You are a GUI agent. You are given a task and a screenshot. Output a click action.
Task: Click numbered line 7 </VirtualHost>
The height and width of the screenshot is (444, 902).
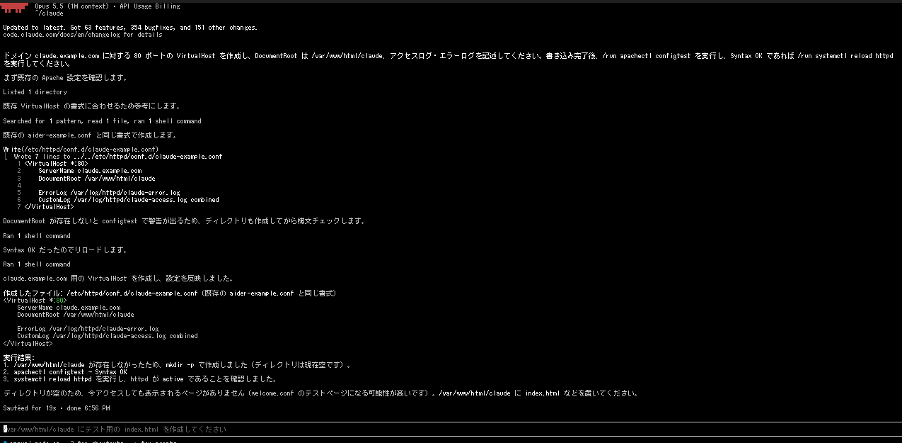click(x=45, y=206)
